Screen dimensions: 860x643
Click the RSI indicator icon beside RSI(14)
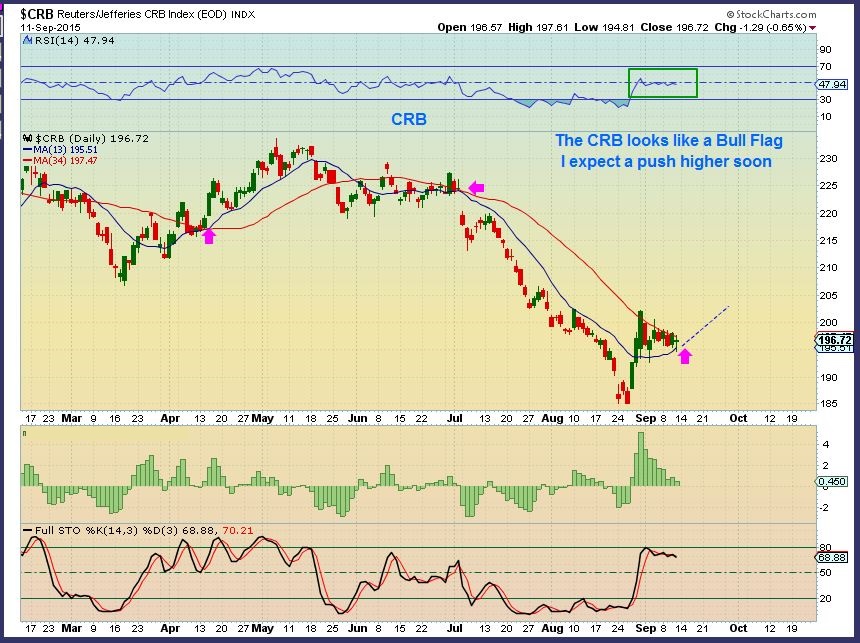point(27,40)
